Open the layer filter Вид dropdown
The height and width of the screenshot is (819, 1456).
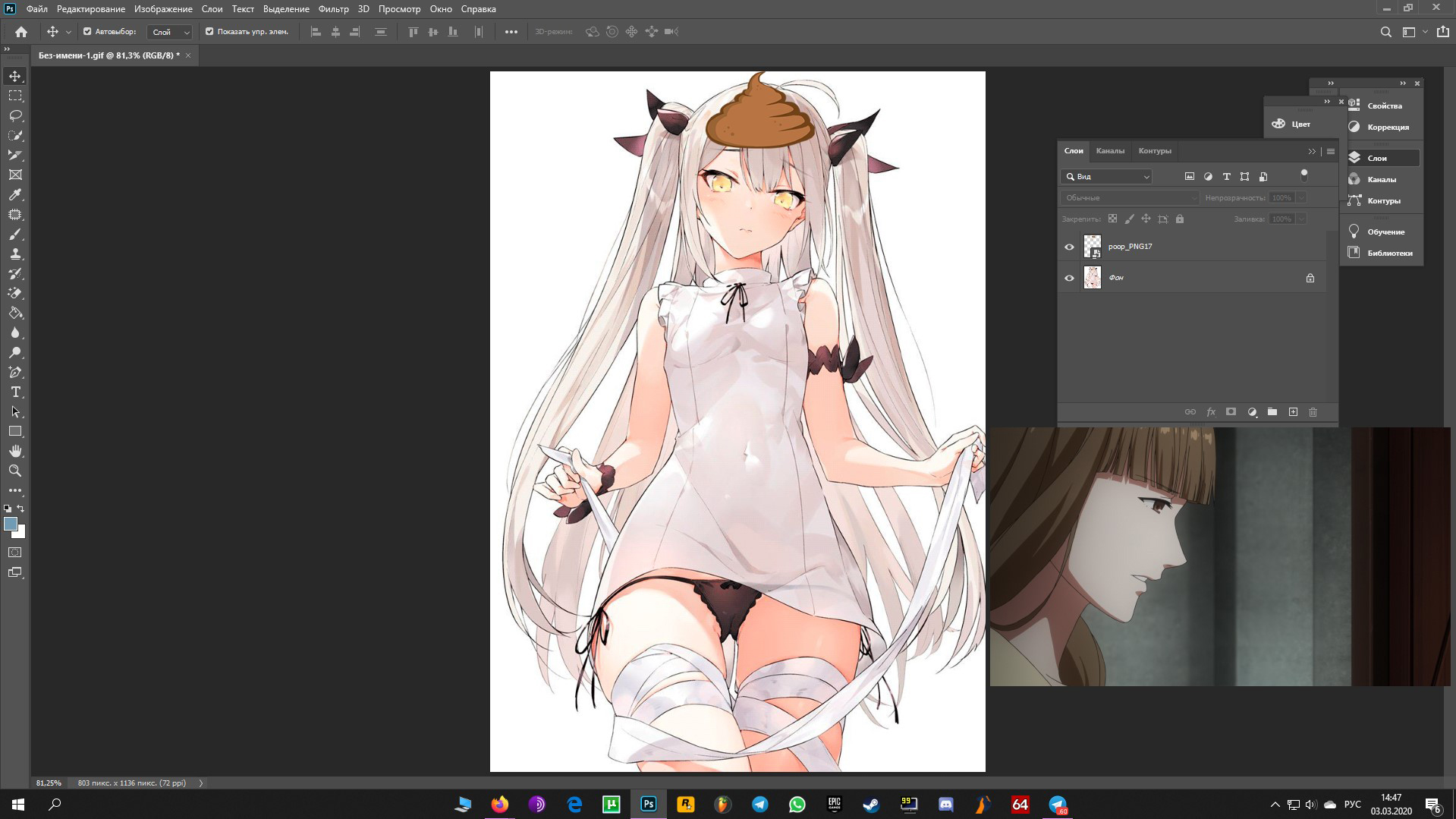[1106, 177]
